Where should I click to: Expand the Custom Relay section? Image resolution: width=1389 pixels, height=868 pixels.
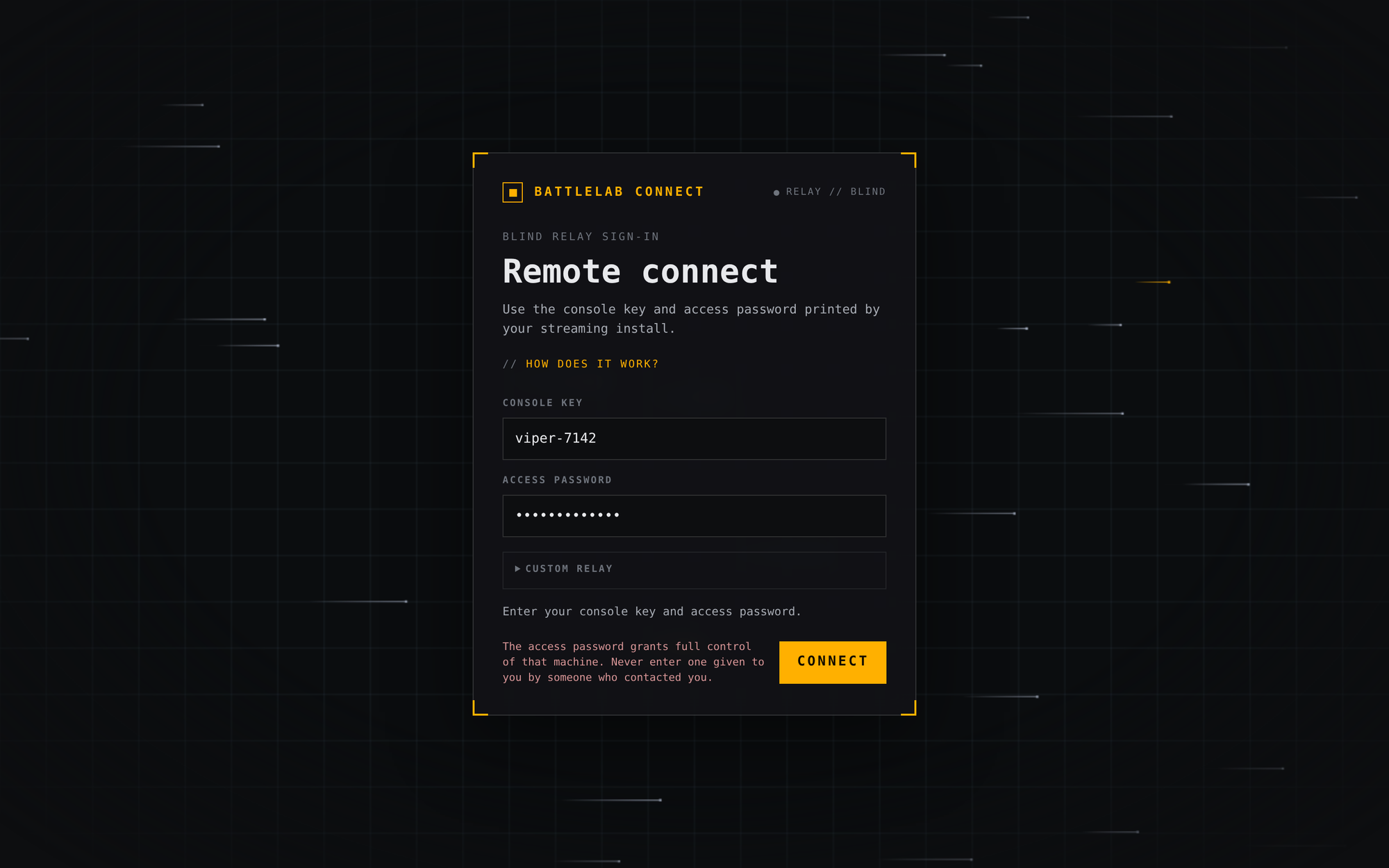(x=694, y=569)
